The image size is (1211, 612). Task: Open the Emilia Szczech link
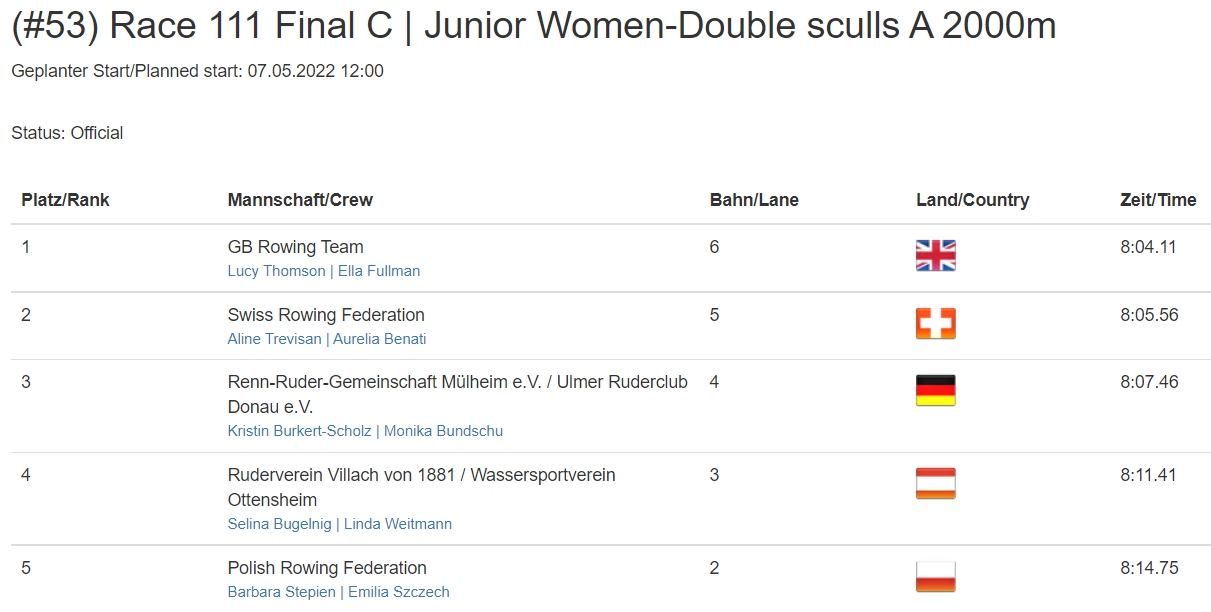[x=397, y=592]
